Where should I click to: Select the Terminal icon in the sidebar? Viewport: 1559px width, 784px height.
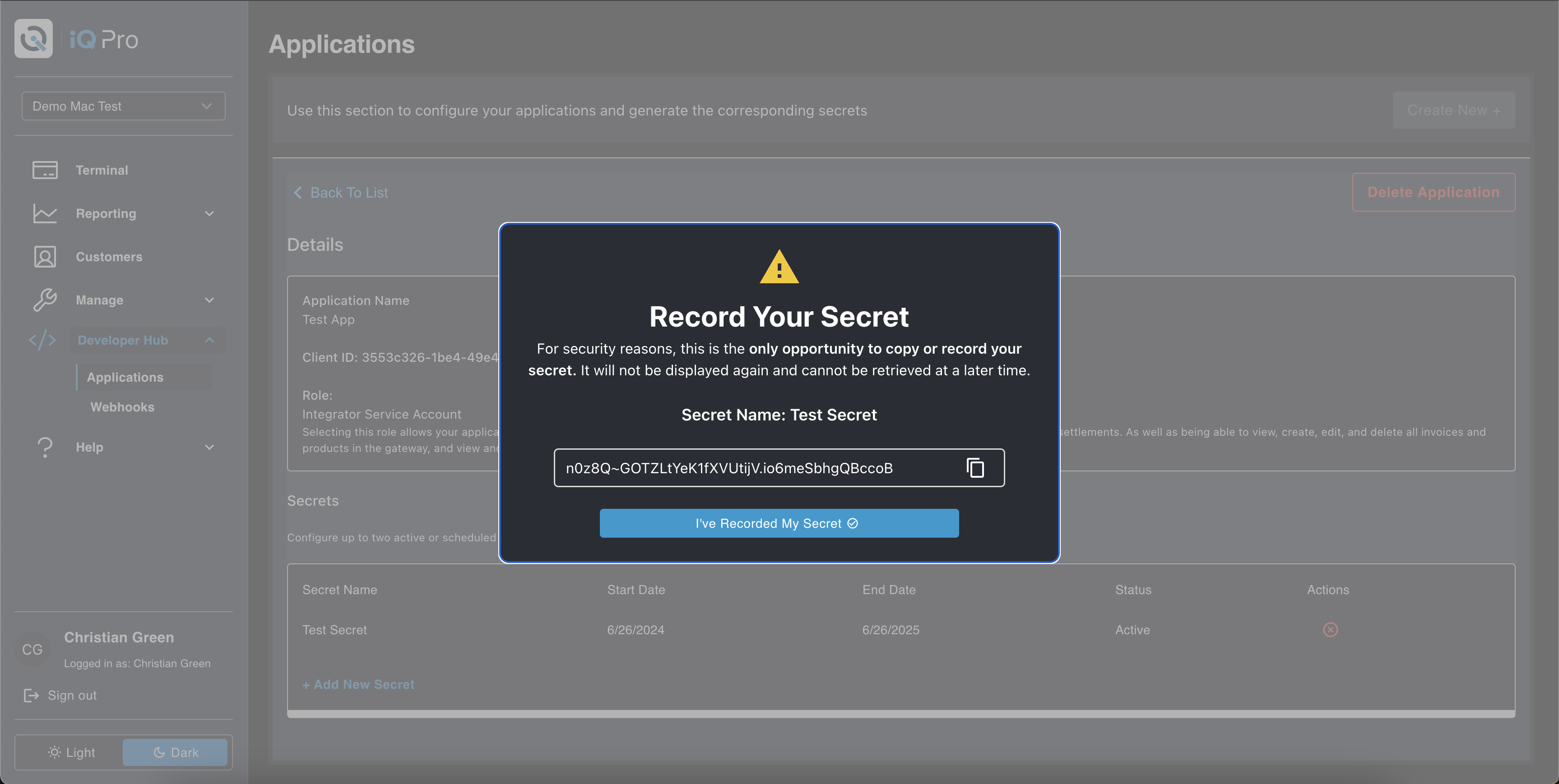point(45,170)
